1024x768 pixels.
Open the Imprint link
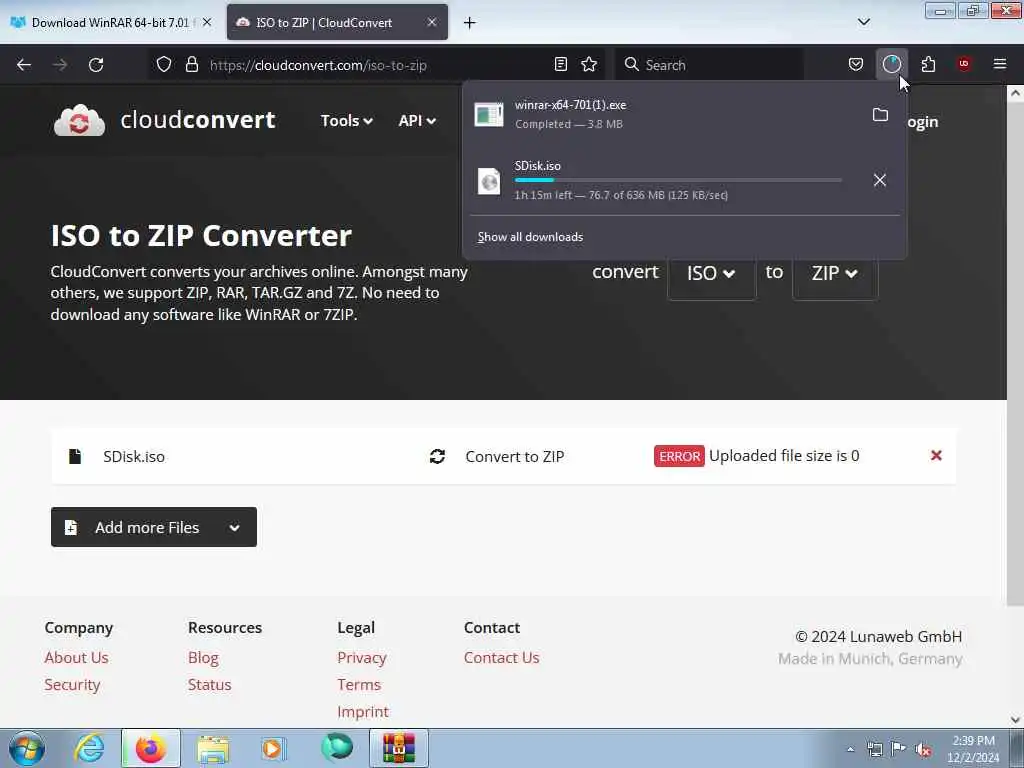(x=363, y=711)
